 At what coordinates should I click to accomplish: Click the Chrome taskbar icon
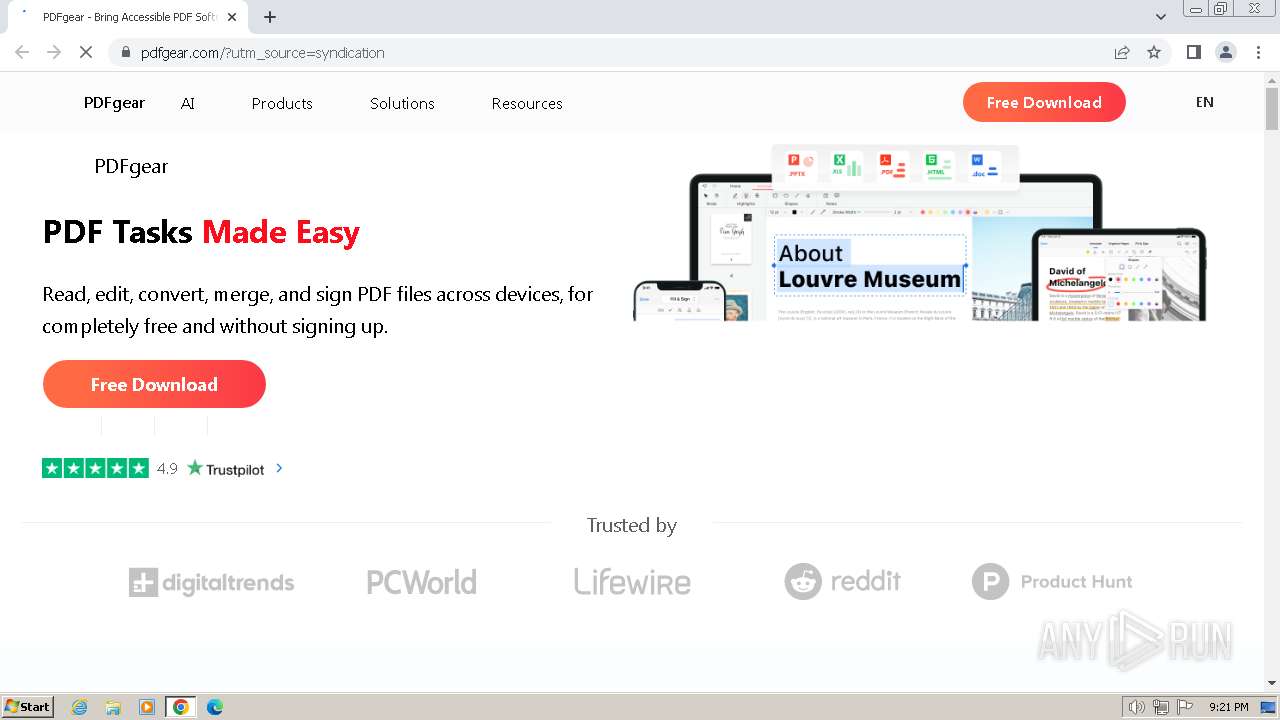click(180, 707)
